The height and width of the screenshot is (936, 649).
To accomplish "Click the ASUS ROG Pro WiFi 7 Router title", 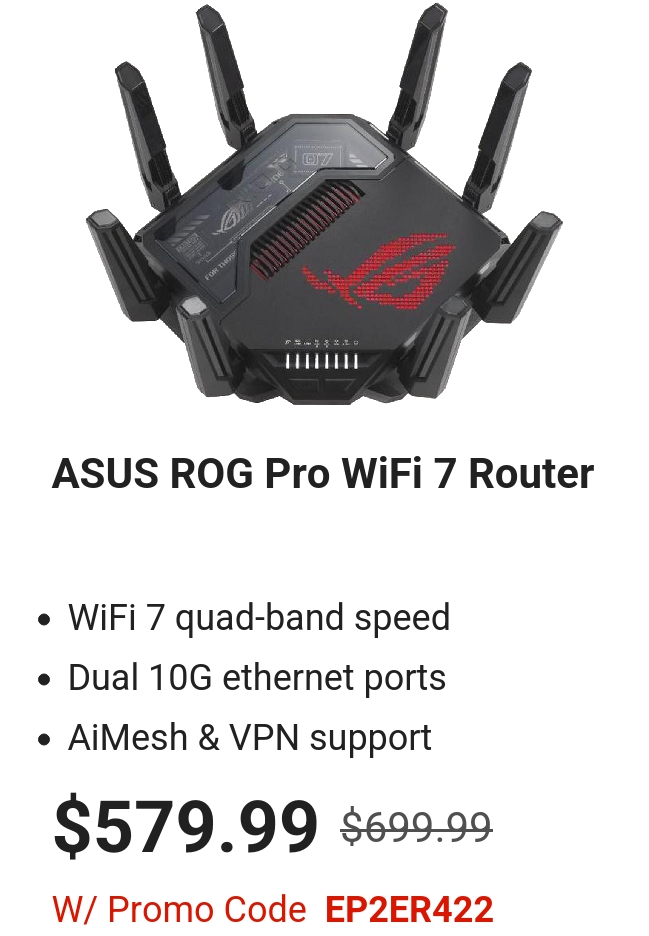I will (323, 473).
